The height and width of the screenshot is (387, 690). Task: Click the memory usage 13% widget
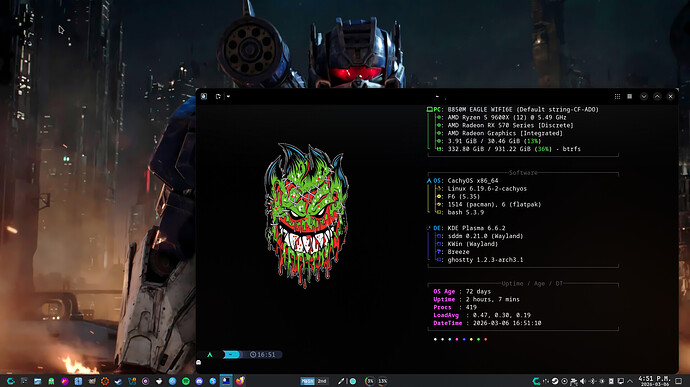[383, 381]
